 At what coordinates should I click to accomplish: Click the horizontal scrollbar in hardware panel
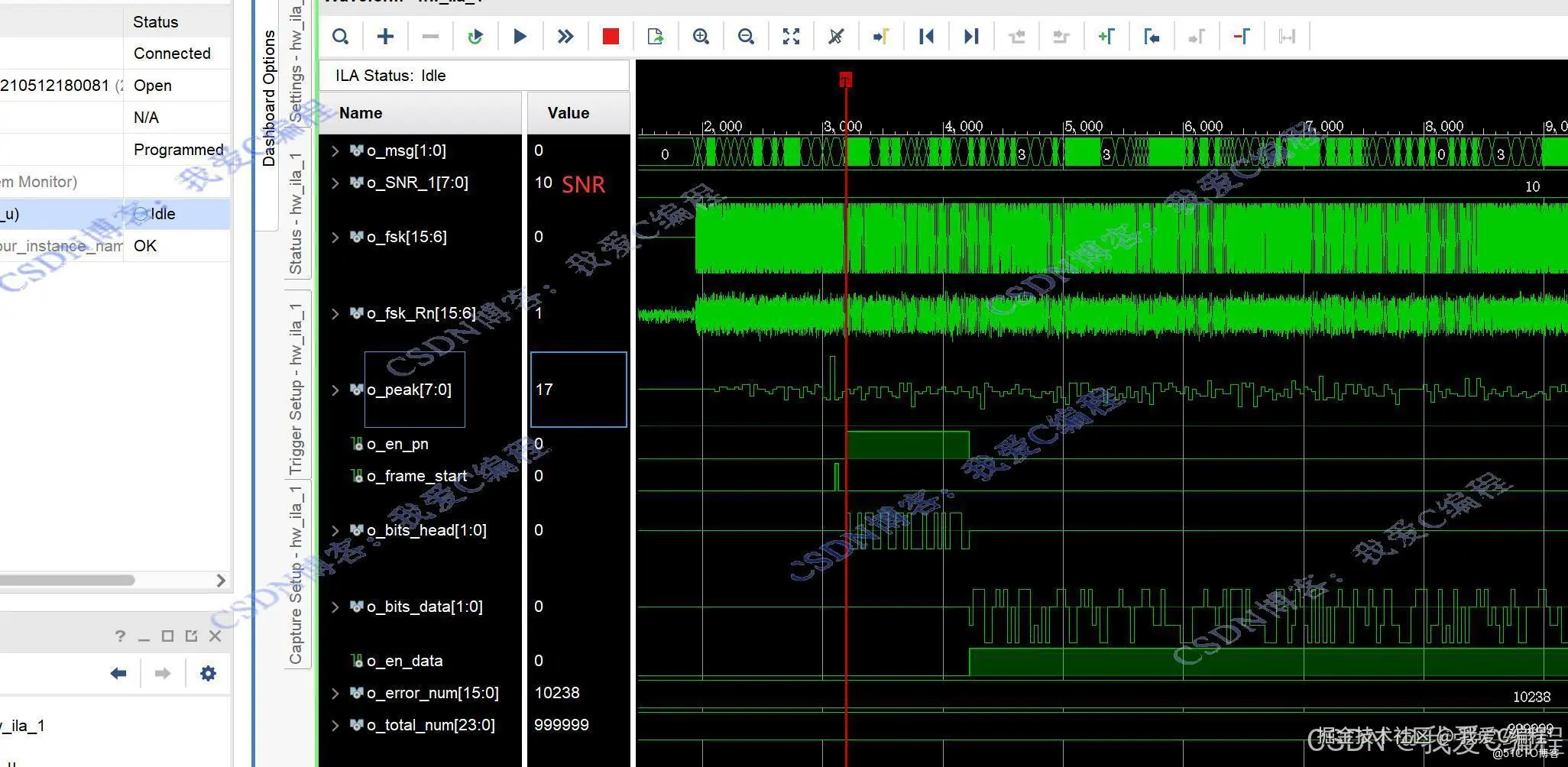(69, 580)
